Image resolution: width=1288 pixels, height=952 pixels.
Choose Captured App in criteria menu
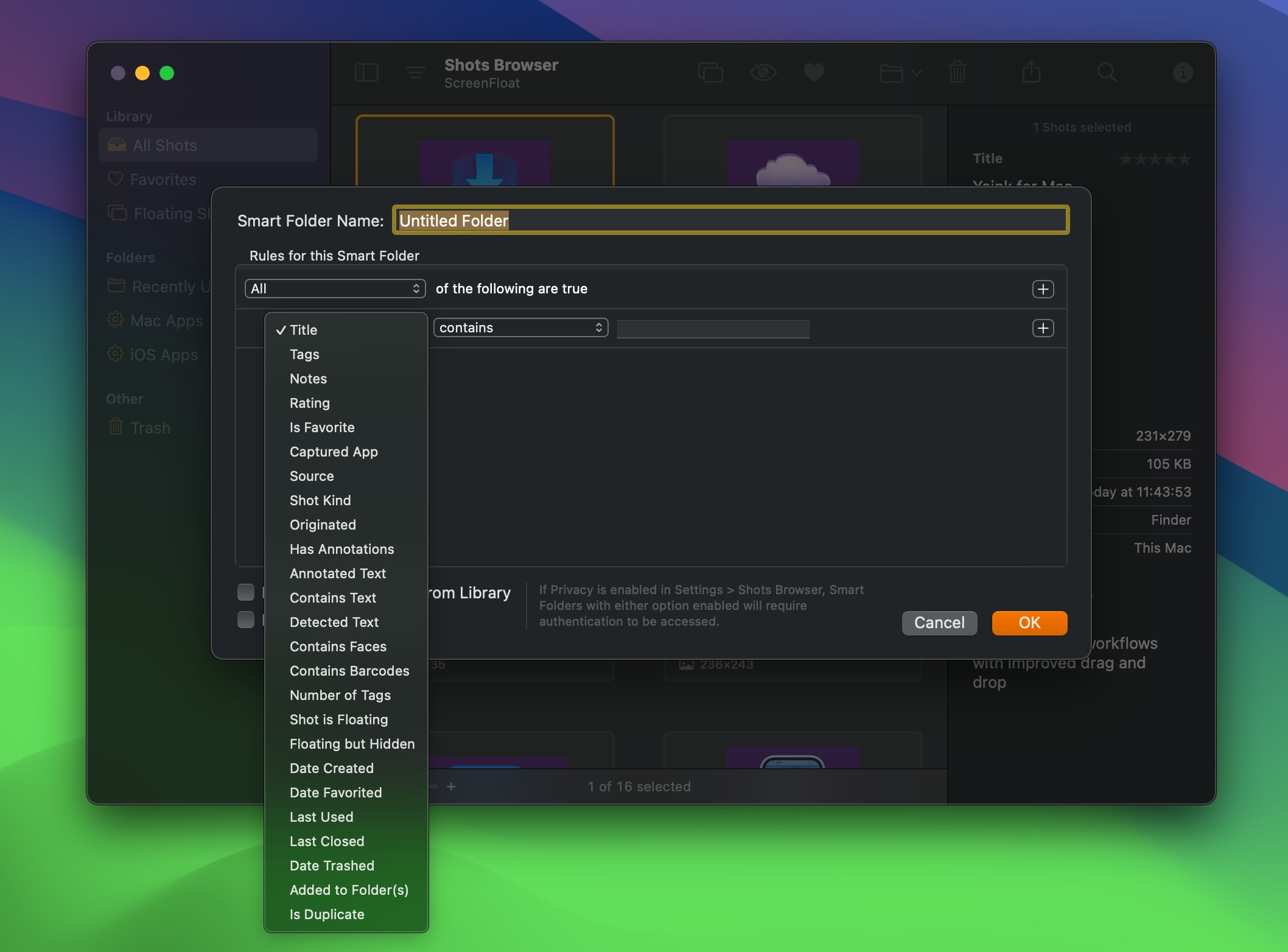click(346, 452)
